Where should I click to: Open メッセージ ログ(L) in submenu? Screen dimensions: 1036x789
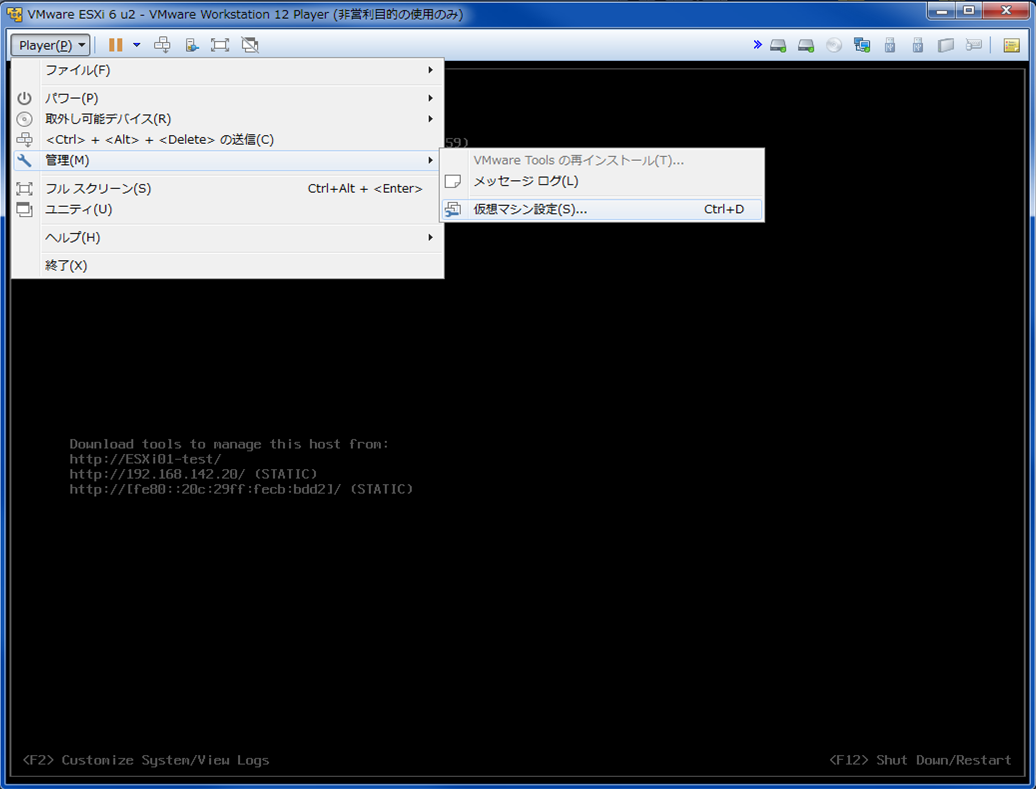point(602,181)
